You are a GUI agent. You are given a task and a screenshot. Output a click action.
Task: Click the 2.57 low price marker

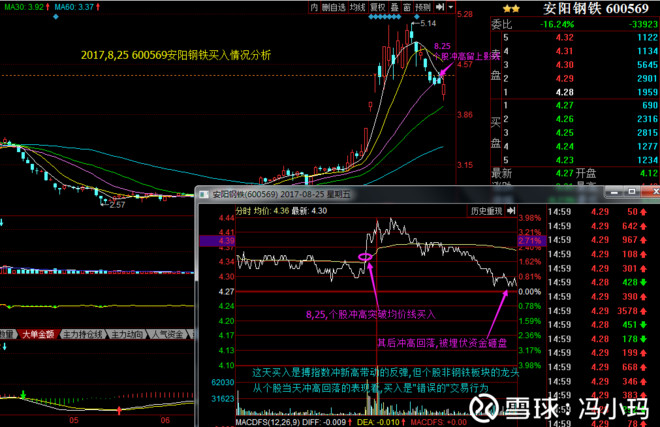[x=117, y=205]
